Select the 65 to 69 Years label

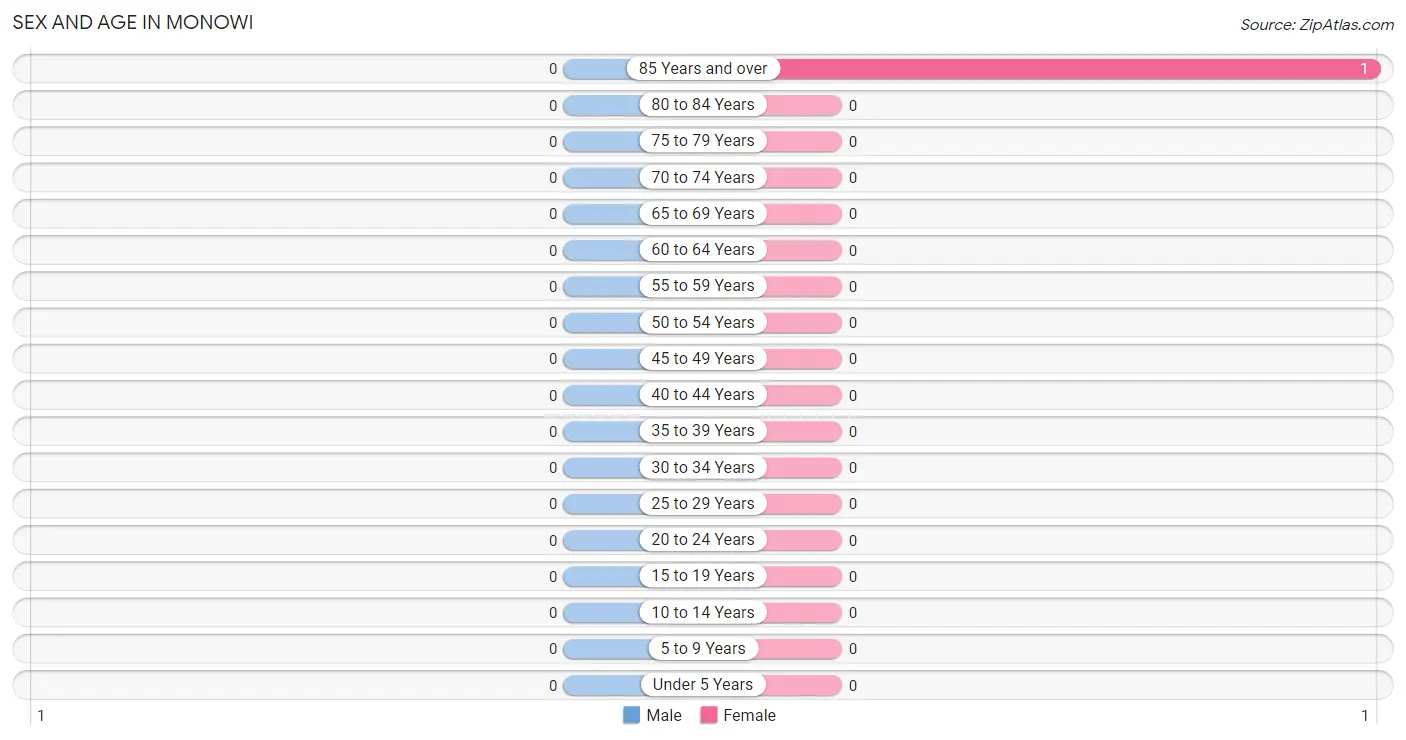[703, 213]
